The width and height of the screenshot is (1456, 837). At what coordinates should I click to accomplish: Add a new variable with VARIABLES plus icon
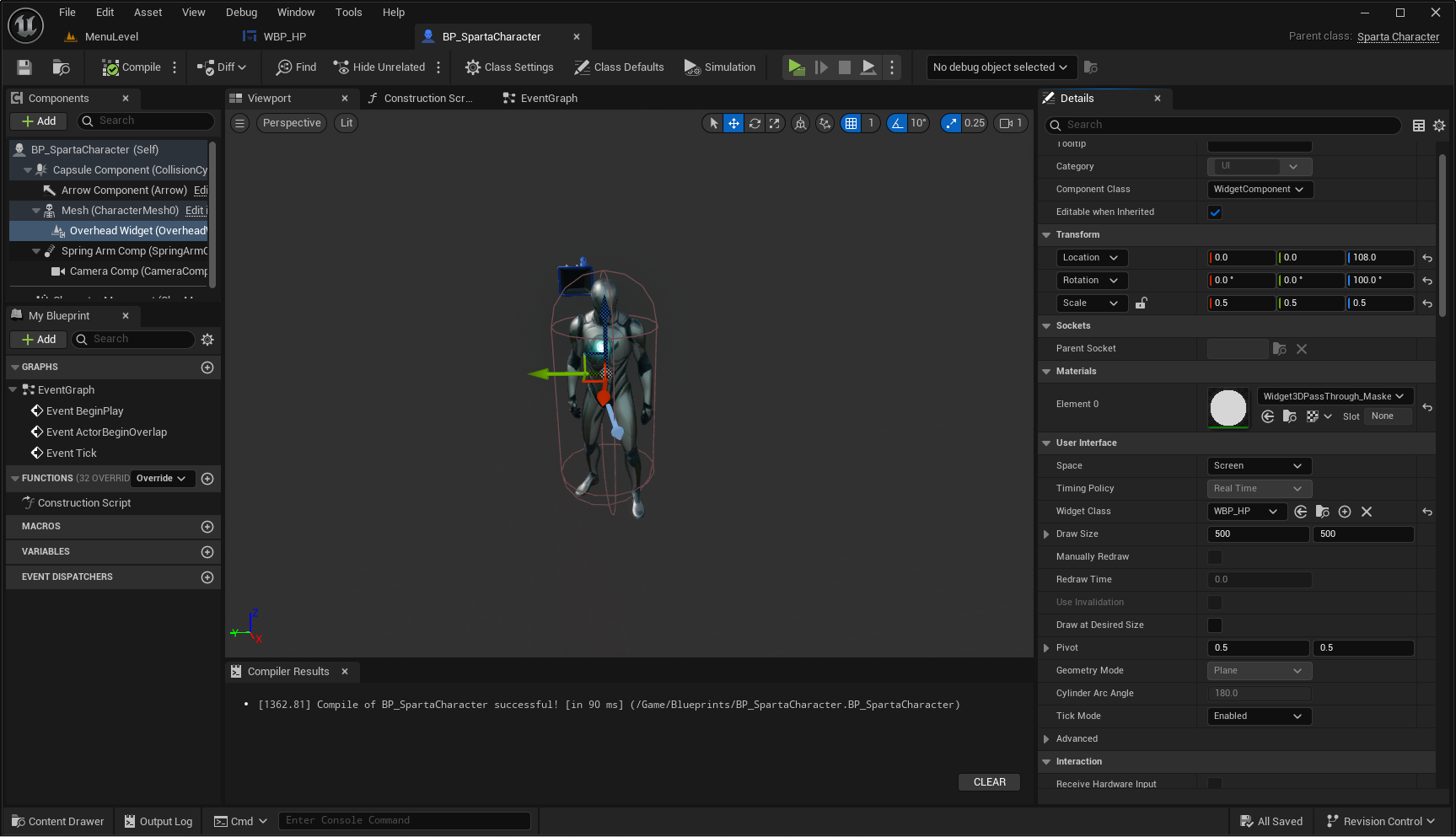207,552
